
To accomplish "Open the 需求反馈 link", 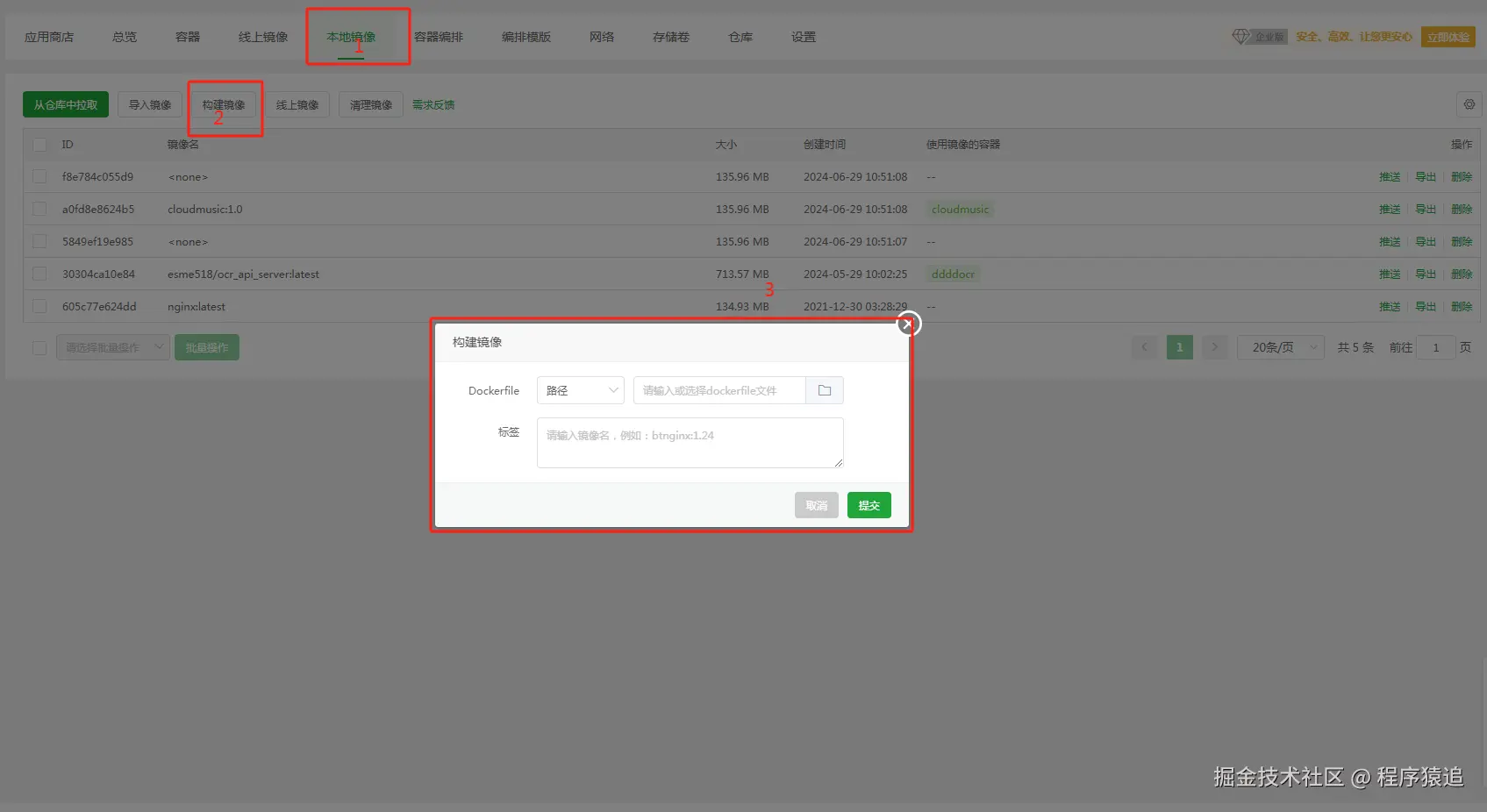I will (433, 104).
